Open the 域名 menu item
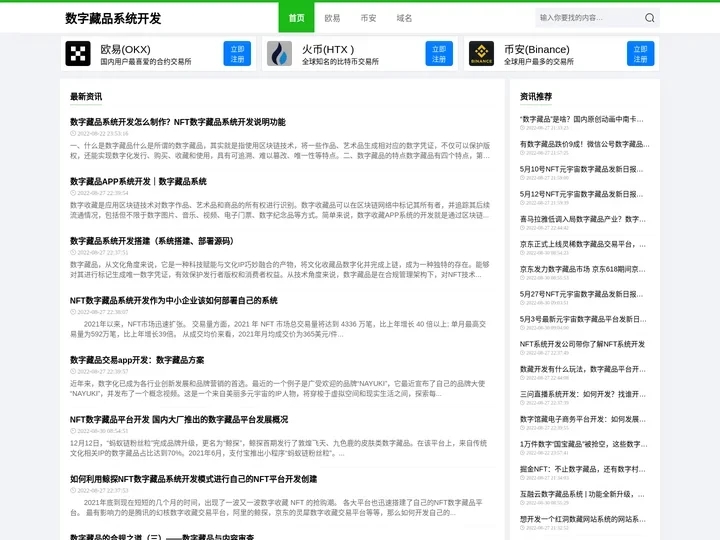 (404, 18)
